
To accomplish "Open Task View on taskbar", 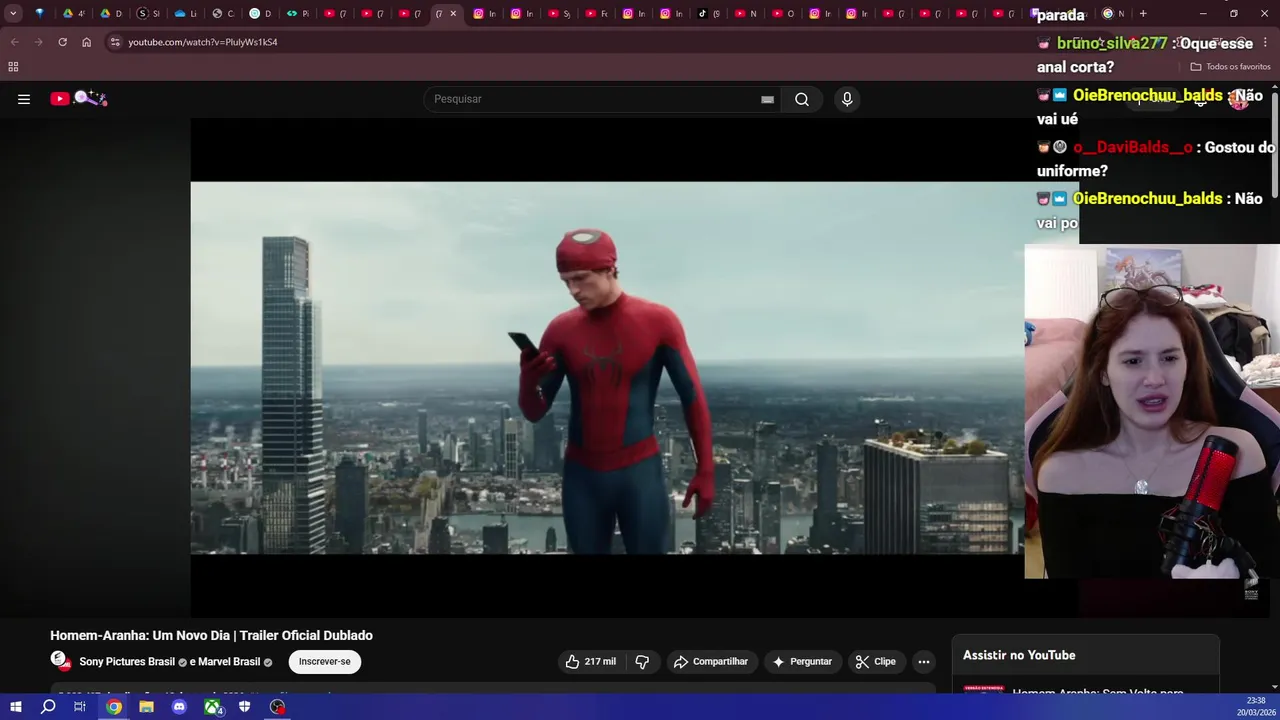I will [x=80, y=707].
